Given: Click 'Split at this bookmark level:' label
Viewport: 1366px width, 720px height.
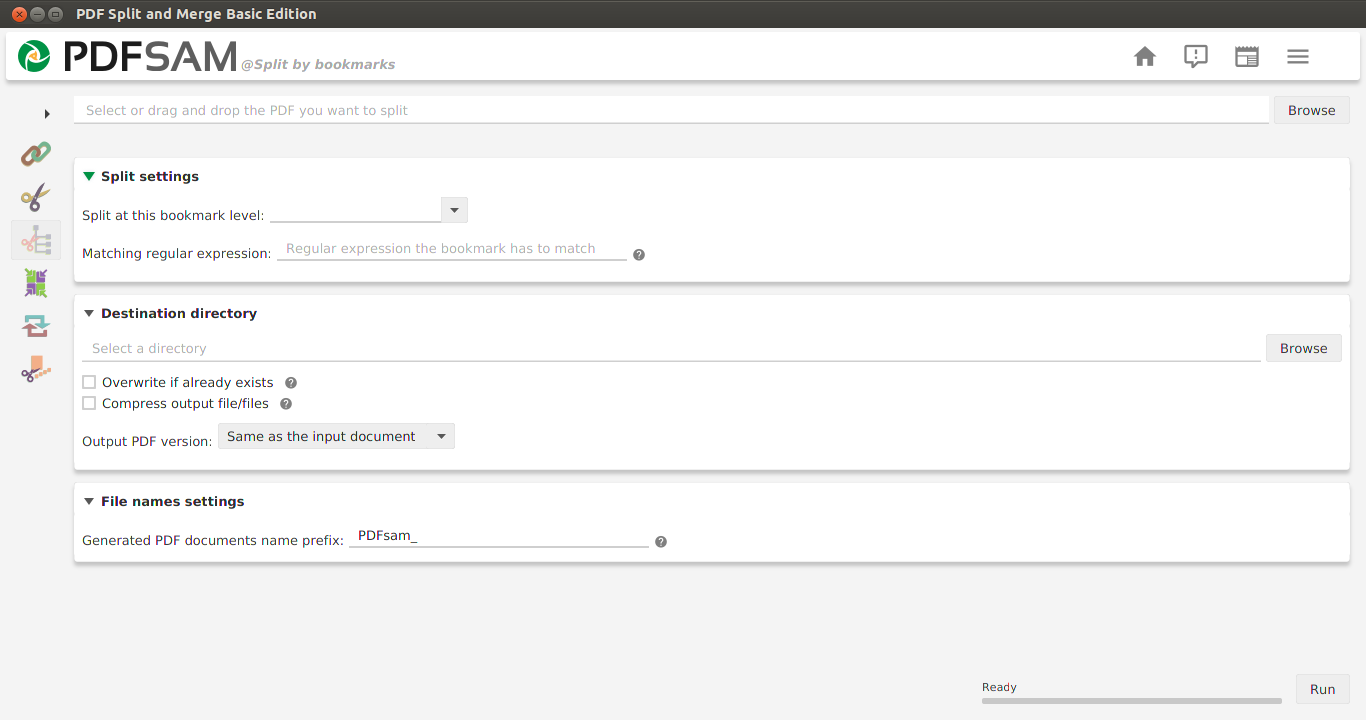Looking at the screenshot, I should tap(173, 215).
